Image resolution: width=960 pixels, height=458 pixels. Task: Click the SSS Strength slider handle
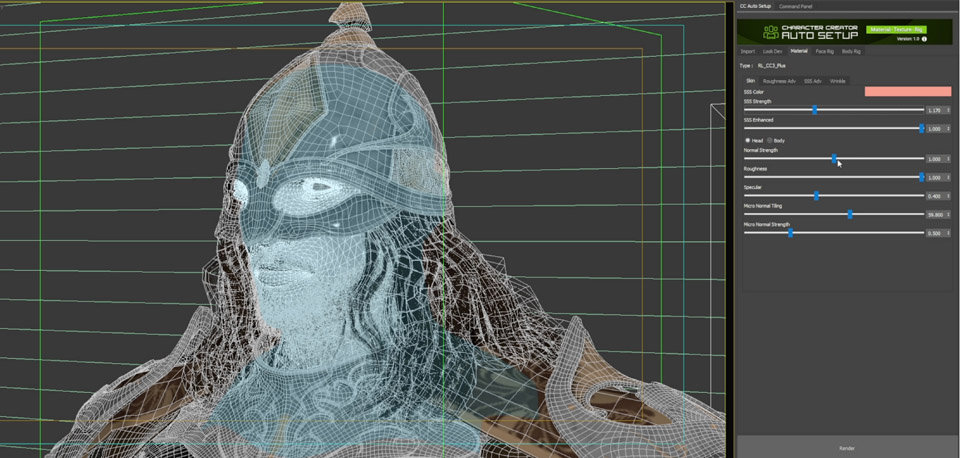tap(814, 110)
